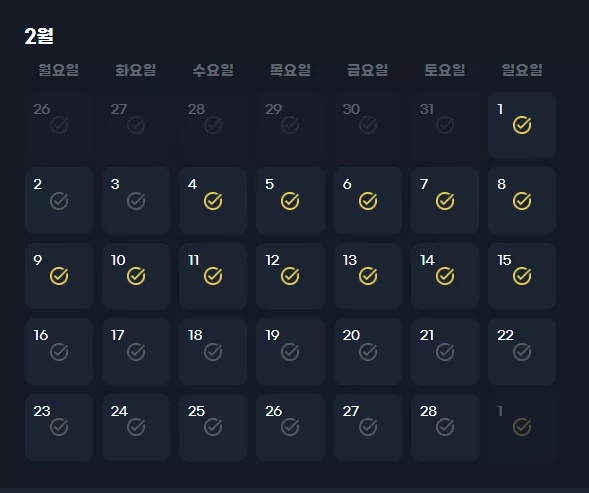589x493 pixels.
Task: Click the gold check icon on February 1
Action: (522, 125)
